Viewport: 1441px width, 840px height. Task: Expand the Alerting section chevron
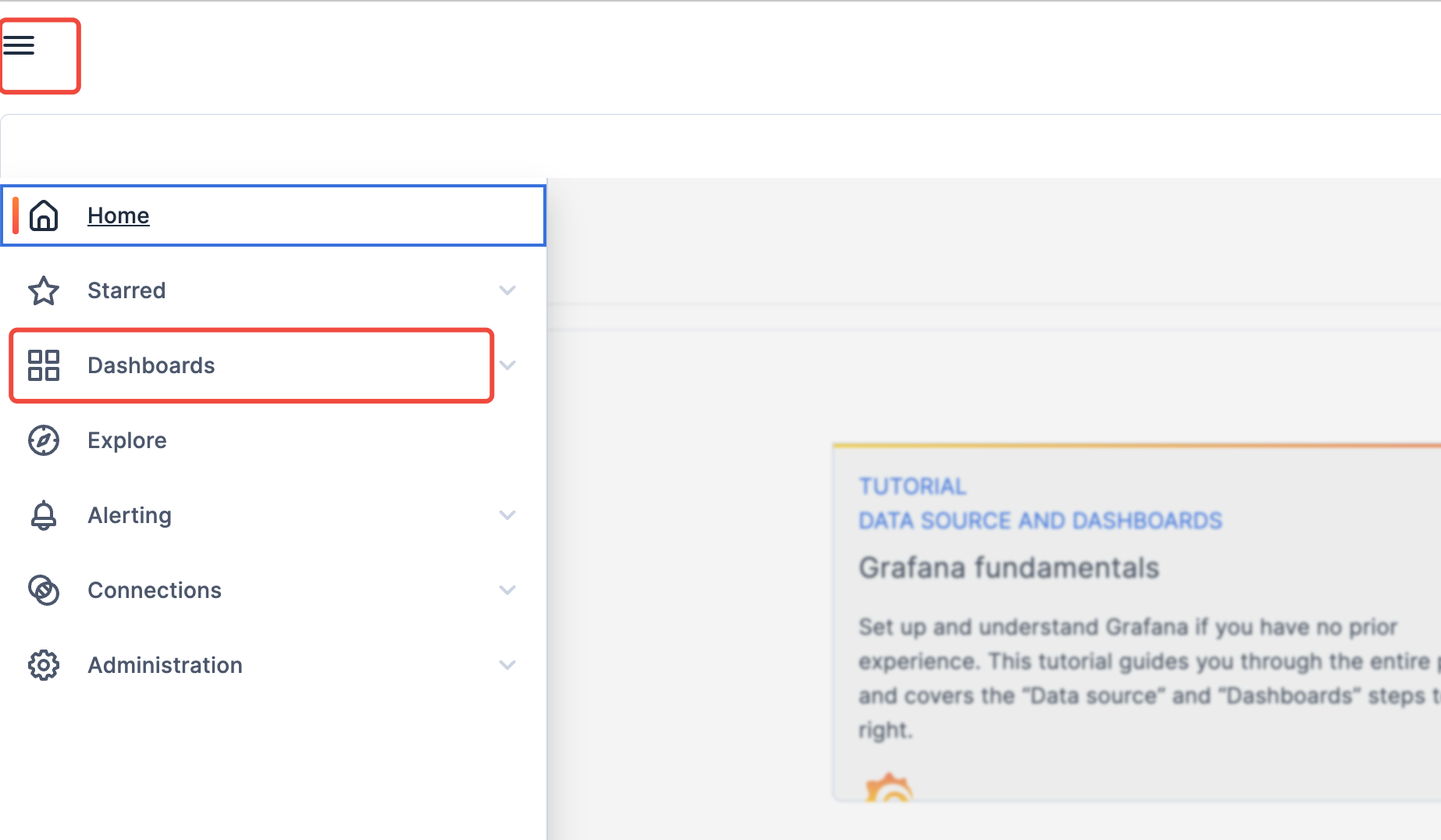507,515
